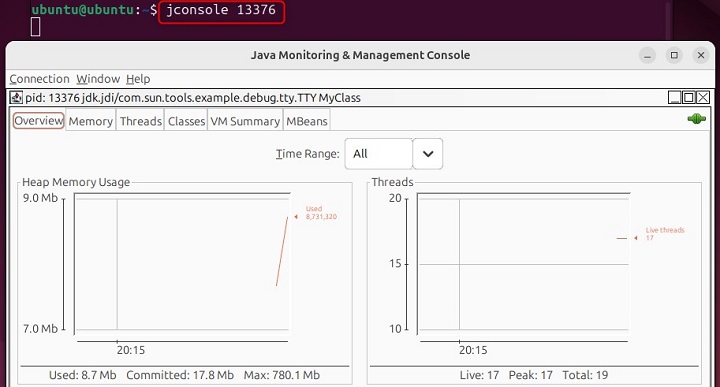Image resolution: width=720 pixels, height=387 pixels.
Task: Click the '9.0 Mb' heap axis label
Action: [40, 198]
